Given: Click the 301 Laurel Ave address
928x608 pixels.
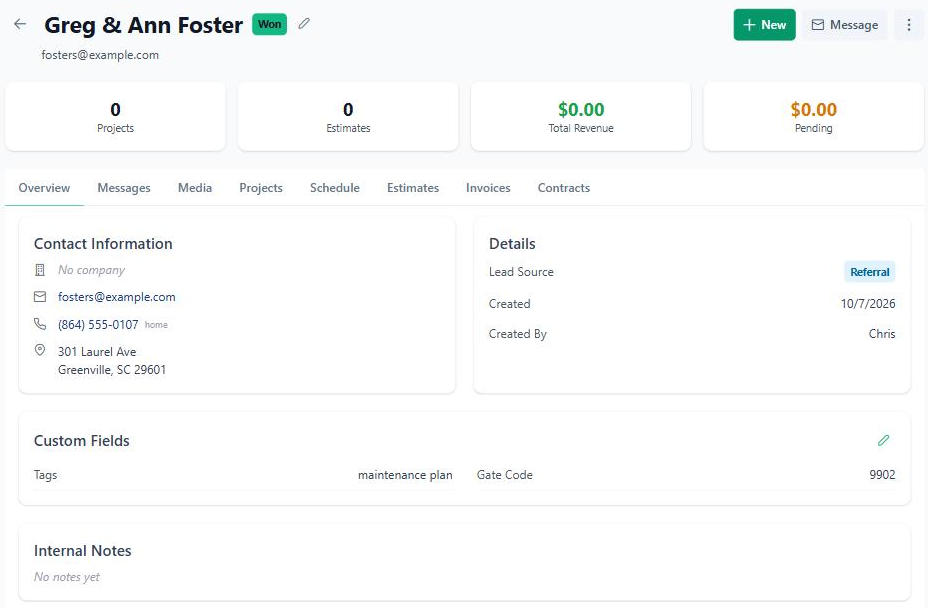Looking at the screenshot, I should [97, 352].
